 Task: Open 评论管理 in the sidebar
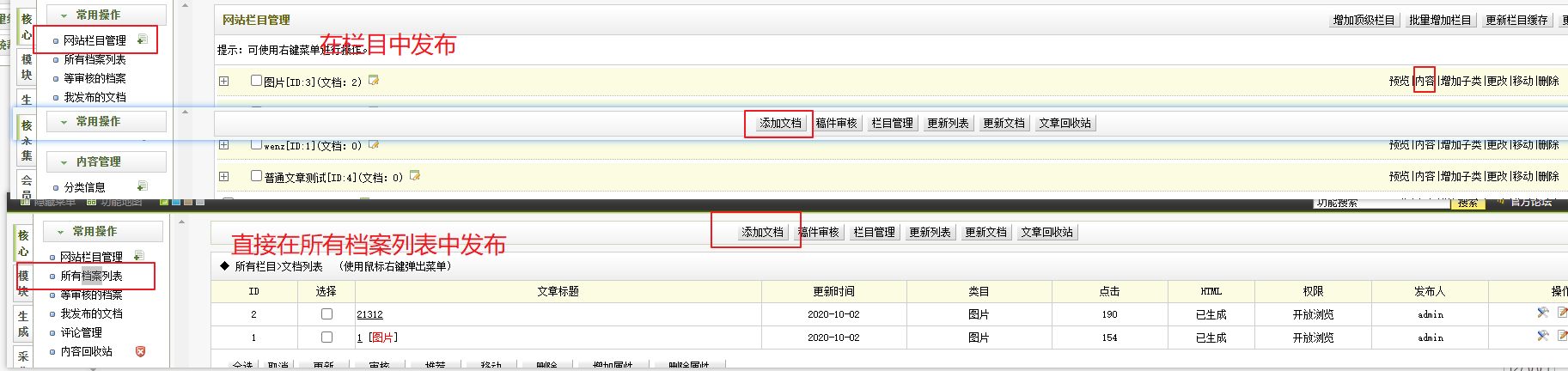pyautogui.click(x=81, y=332)
